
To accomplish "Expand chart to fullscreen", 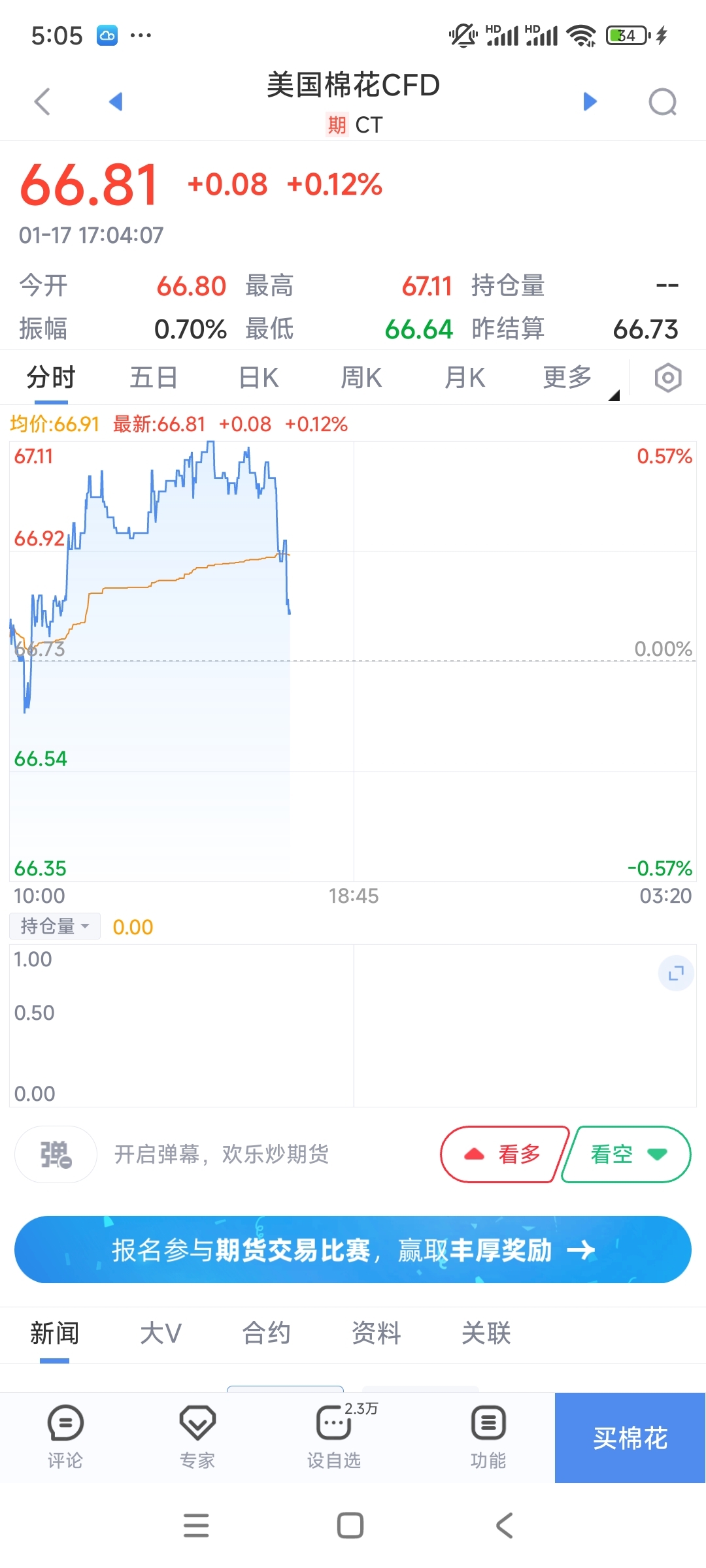I will [x=676, y=973].
